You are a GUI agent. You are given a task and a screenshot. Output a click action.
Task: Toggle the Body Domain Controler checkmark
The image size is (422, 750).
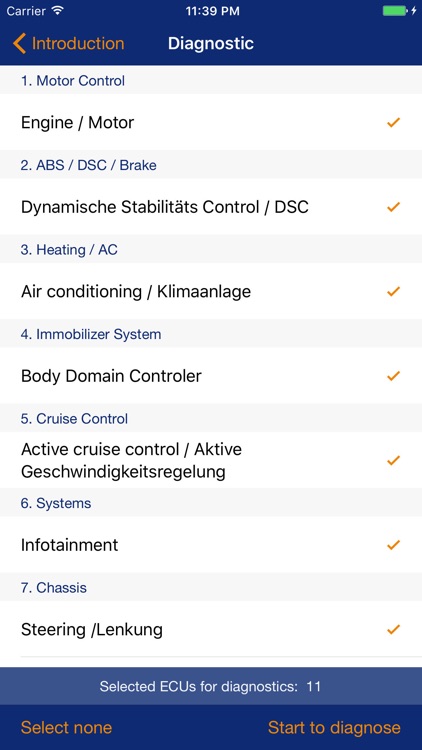(x=393, y=376)
